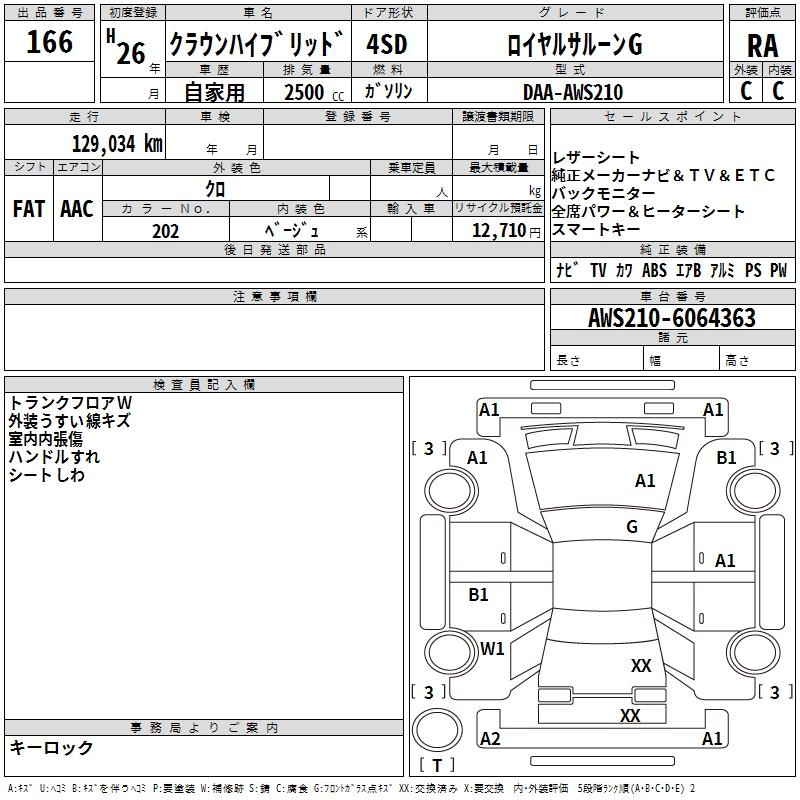Select the RA evaluation score
800x800 pixels.
tap(762, 45)
